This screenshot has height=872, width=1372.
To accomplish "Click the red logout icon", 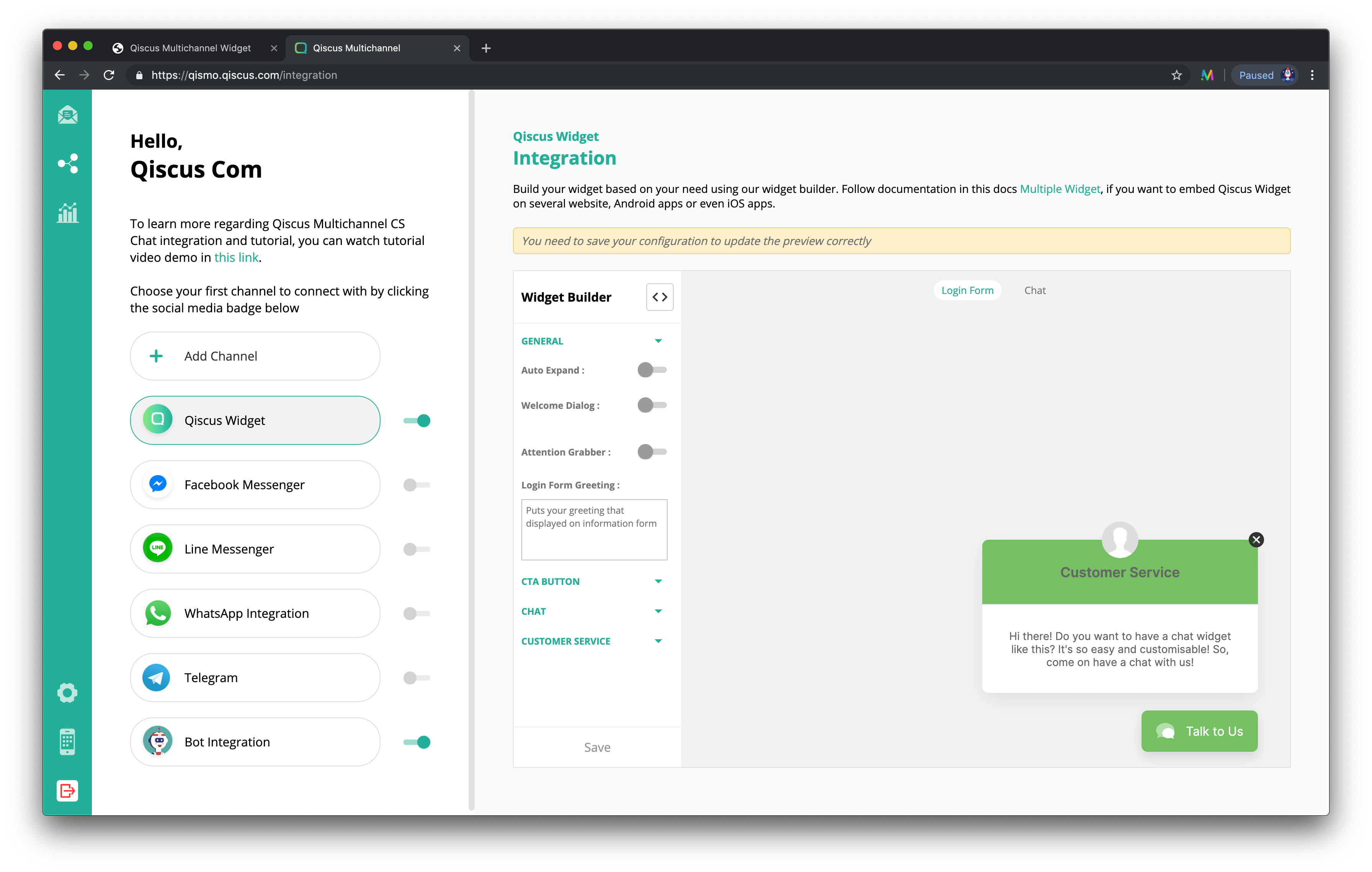I will click(67, 790).
